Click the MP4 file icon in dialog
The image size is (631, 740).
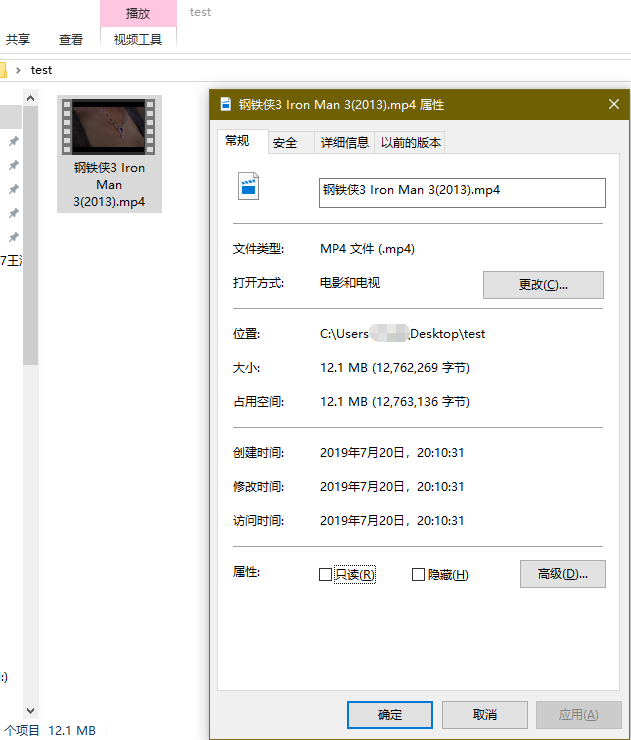248,186
